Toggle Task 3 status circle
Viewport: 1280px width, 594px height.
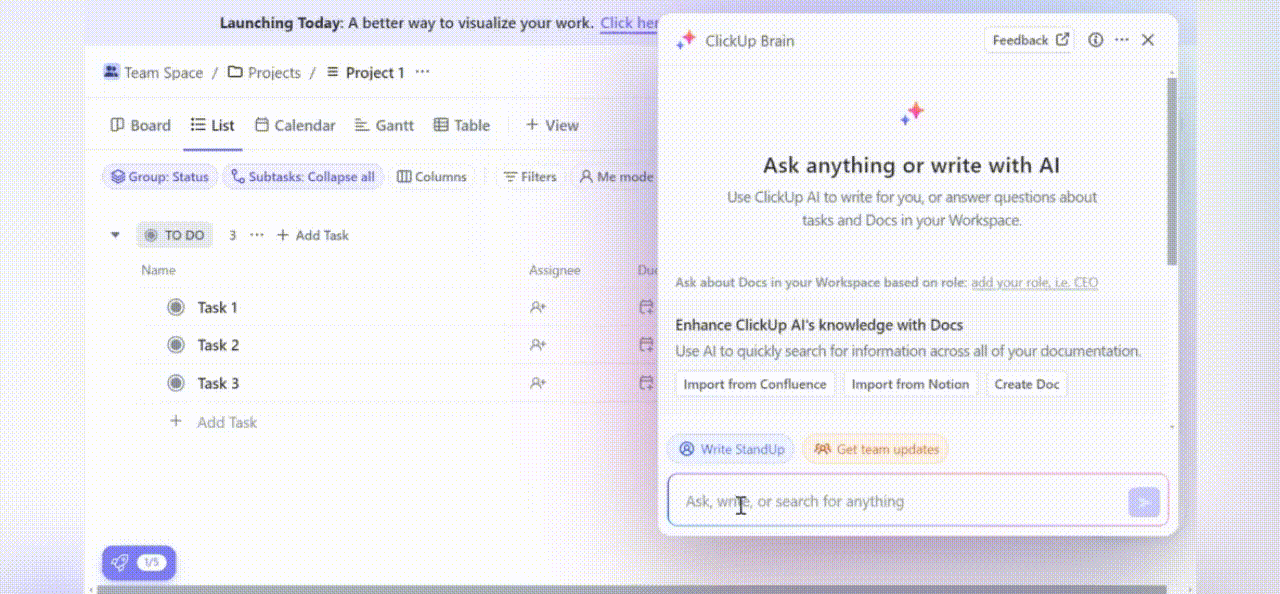coord(176,384)
